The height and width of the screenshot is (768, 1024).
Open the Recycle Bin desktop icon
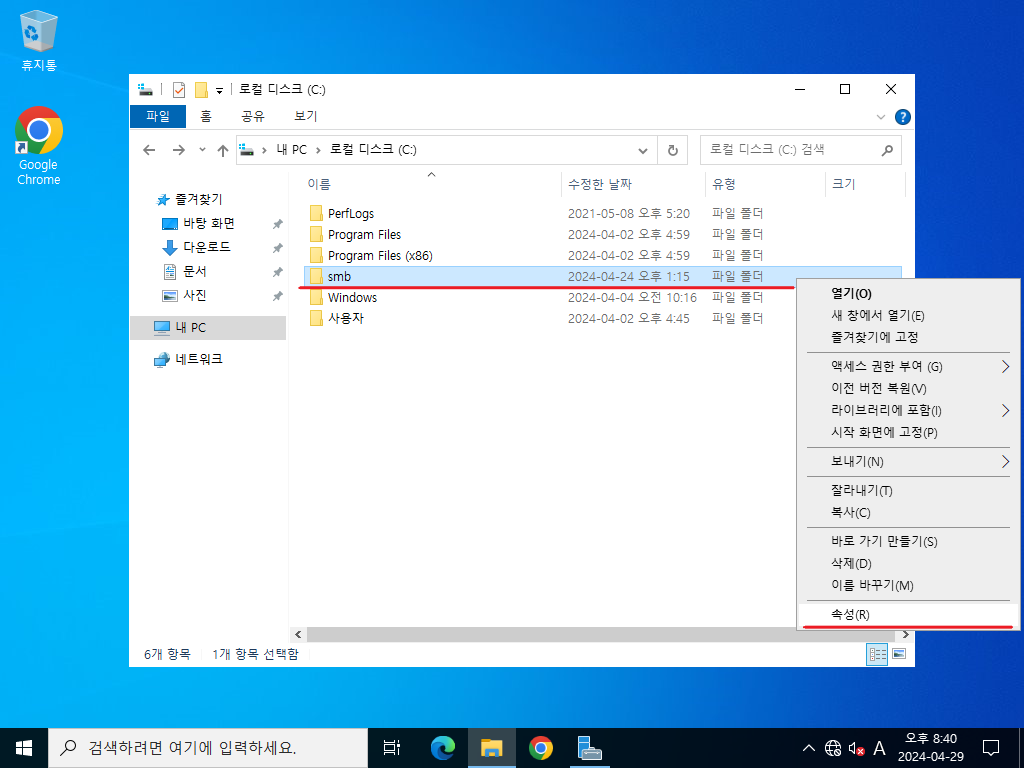(x=39, y=40)
